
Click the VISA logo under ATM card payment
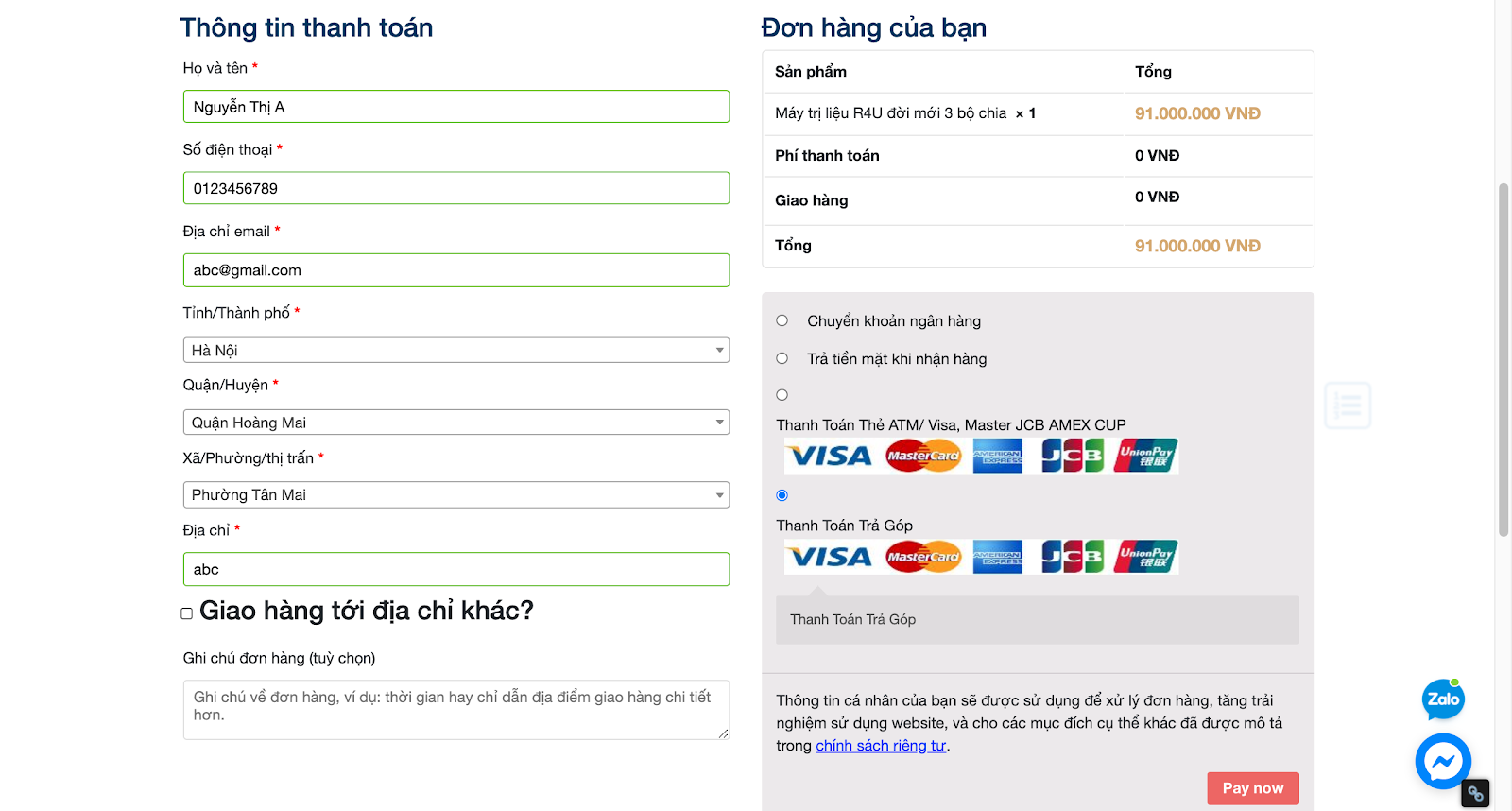(x=831, y=457)
